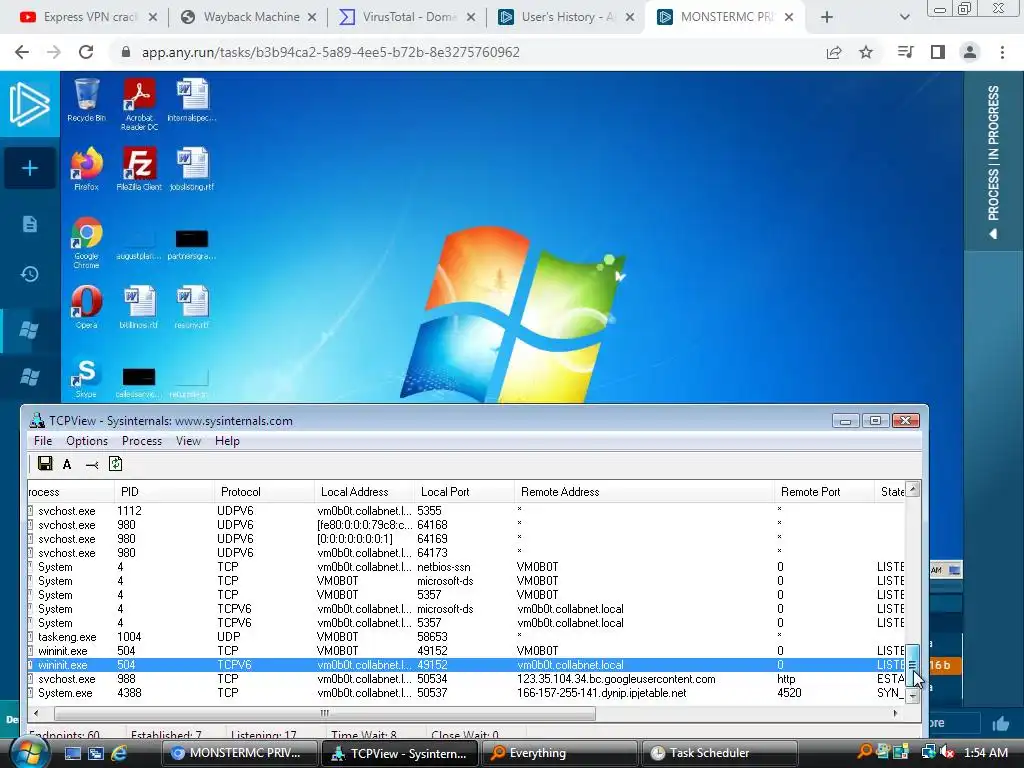Open the View menu in TCPView
Viewport: 1024px width, 768px height.
[x=188, y=441]
